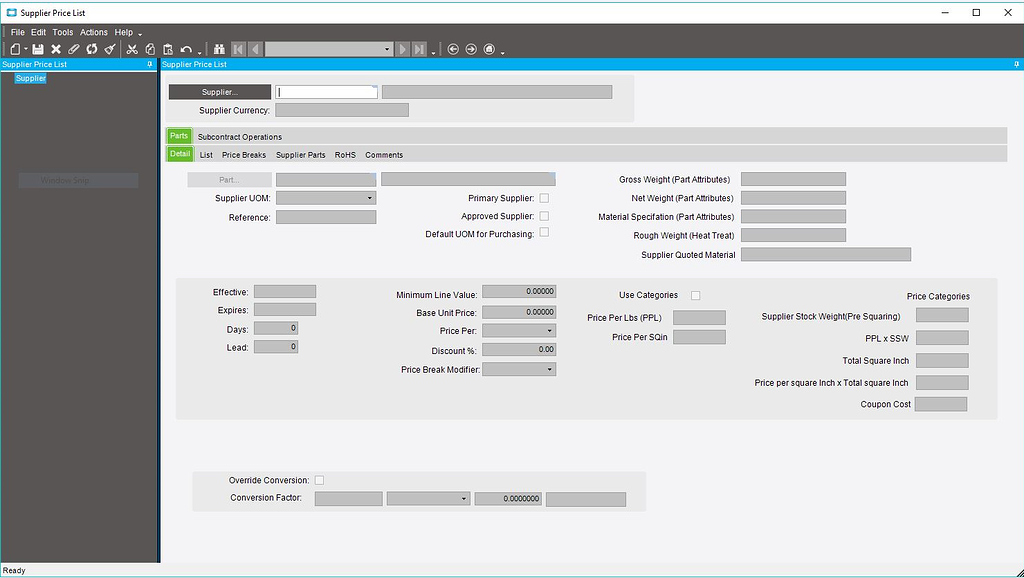Click the Expires date field
Image resolution: width=1024 pixels, height=578 pixels.
tap(285, 310)
